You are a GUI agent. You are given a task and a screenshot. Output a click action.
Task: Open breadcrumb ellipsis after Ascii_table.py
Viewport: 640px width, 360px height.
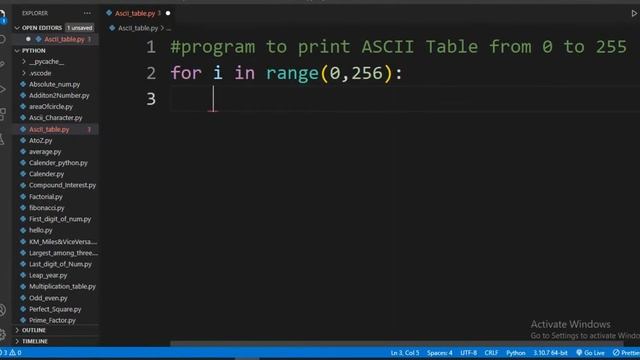[x=169, y=28]
